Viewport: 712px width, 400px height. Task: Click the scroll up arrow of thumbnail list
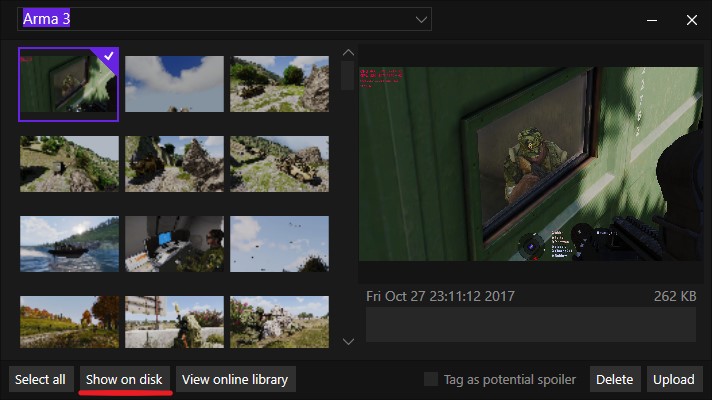coord(348,53)
